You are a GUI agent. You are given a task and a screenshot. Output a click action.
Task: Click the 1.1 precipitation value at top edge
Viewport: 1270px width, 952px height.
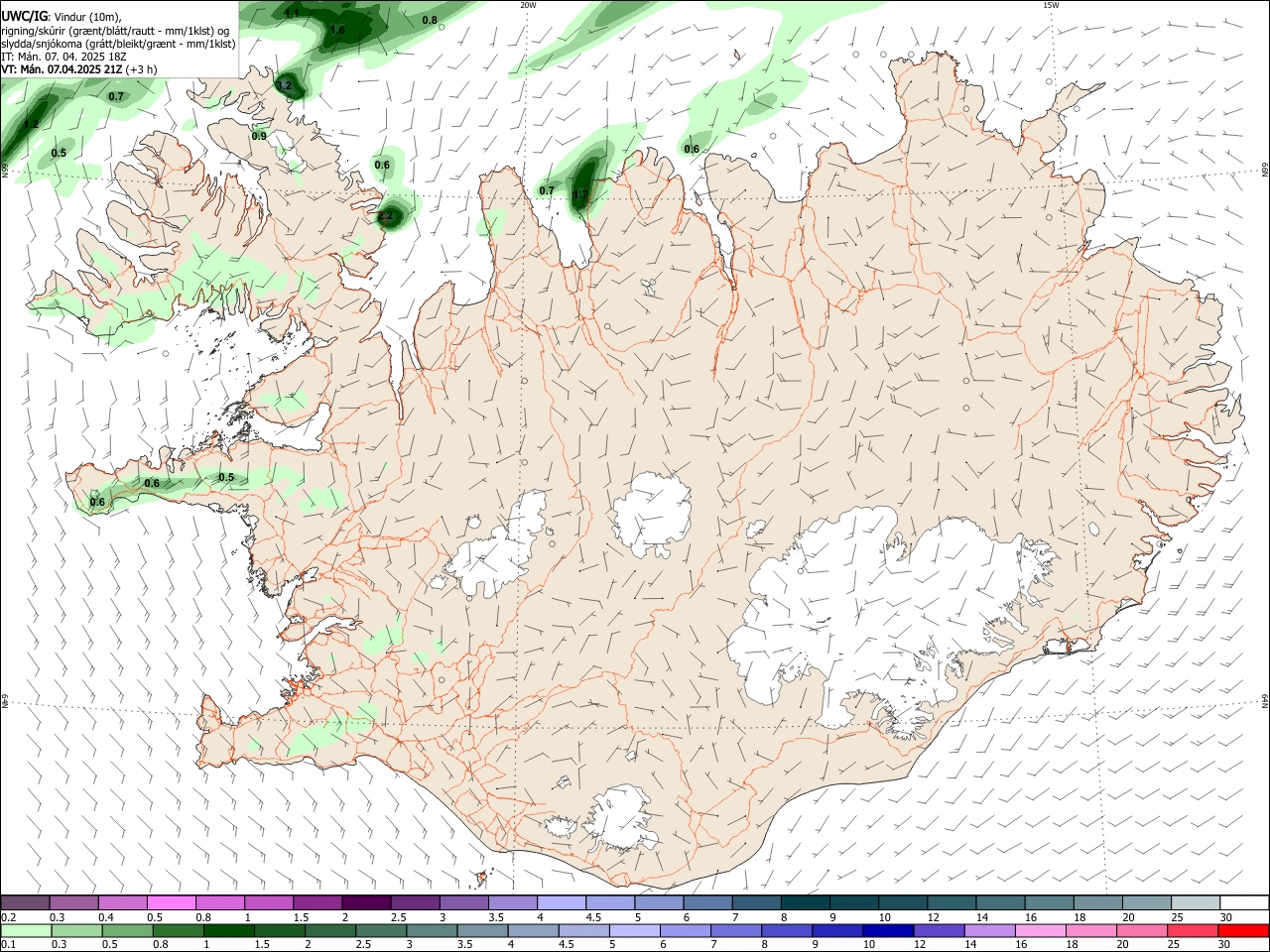click(x=292, y=14)
